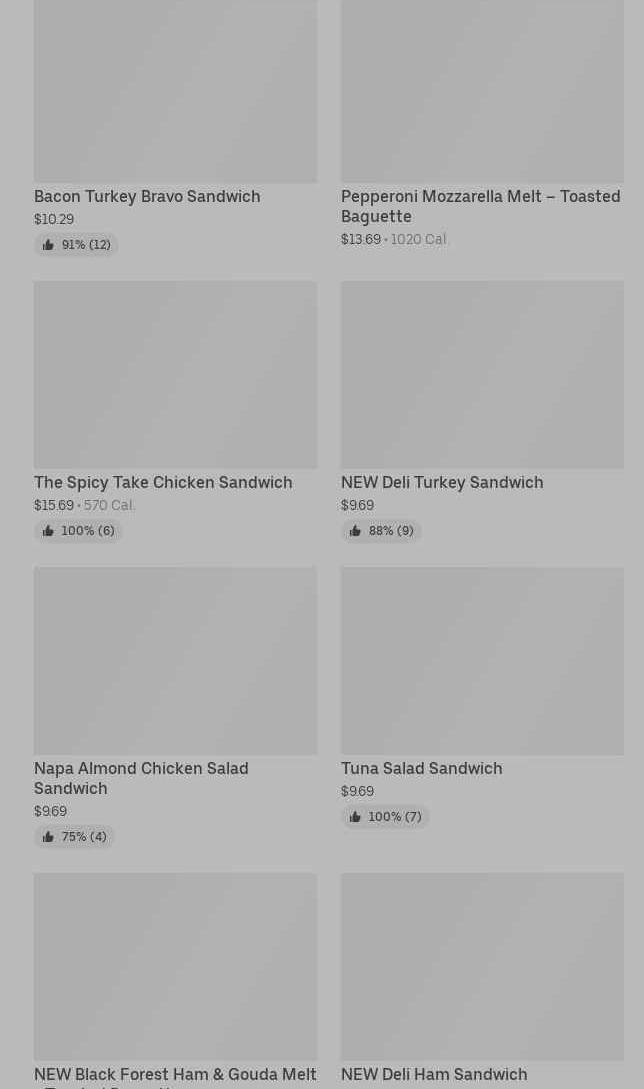Click thumbs-up icon on Bacon Turkey Bravo rating

48,245
